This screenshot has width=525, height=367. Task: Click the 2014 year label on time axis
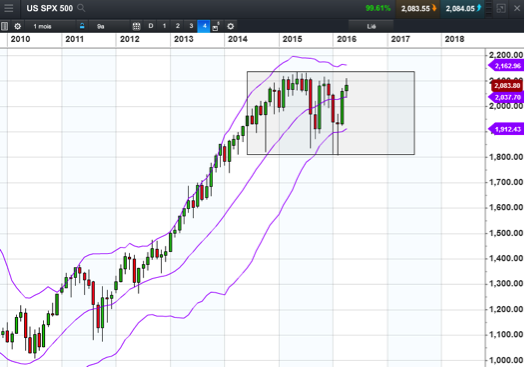click(x=238, y=39)
